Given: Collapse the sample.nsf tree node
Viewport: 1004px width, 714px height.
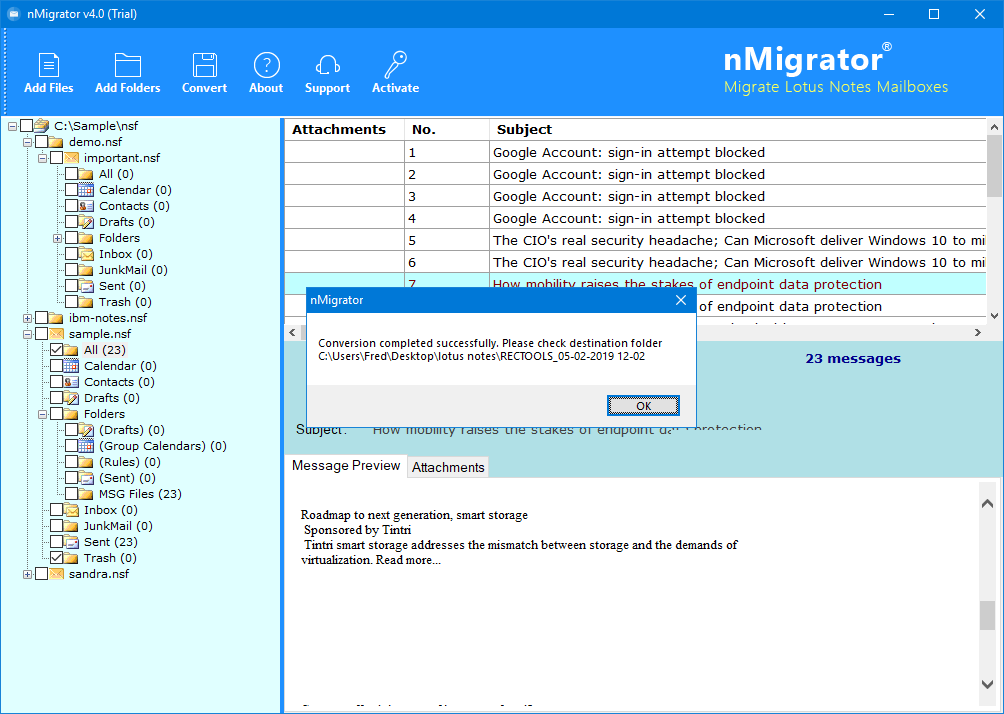Looking at the screenshot, I should (x=28, y=334).
